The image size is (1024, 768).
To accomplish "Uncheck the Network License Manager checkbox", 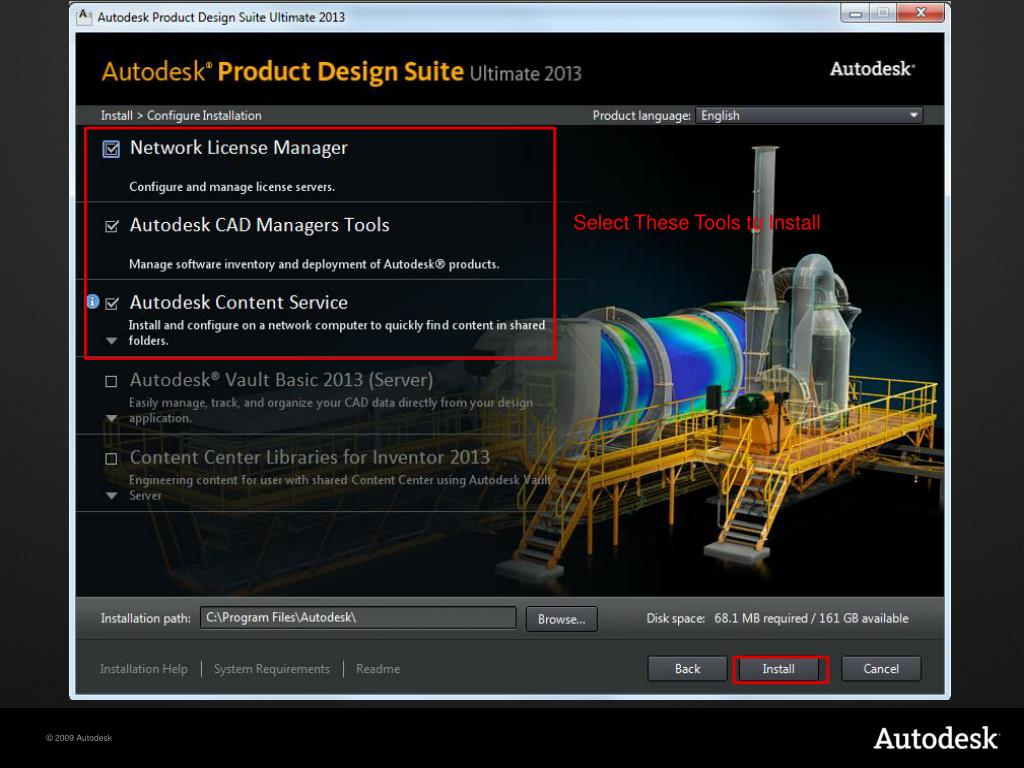I will point(111,149).
